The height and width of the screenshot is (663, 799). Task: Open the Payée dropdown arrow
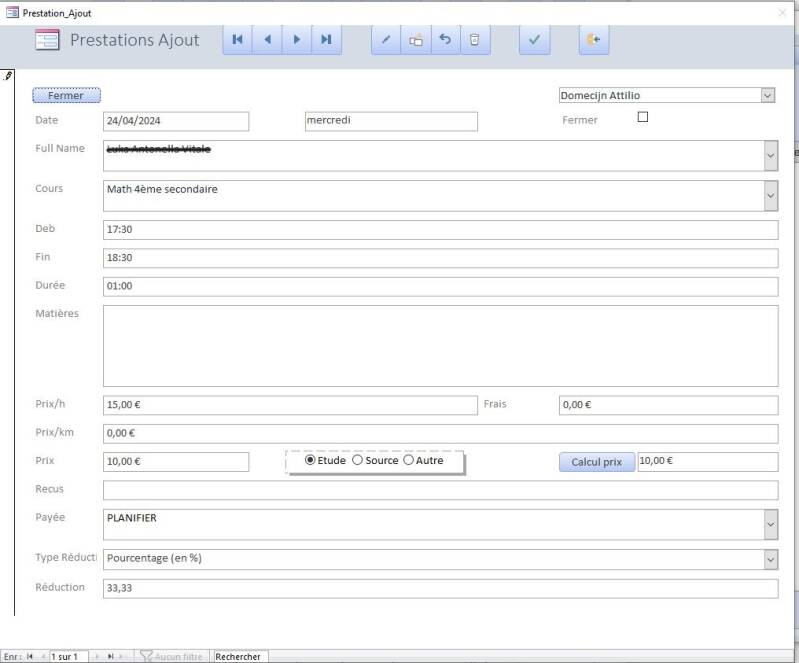click(770, 524)
